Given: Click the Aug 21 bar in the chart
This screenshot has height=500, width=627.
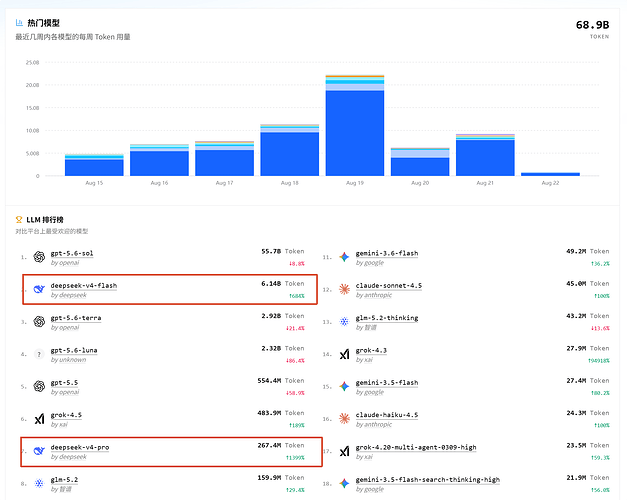Looking at the screenshot, I should pyautogui.click(x=485, y=155).
